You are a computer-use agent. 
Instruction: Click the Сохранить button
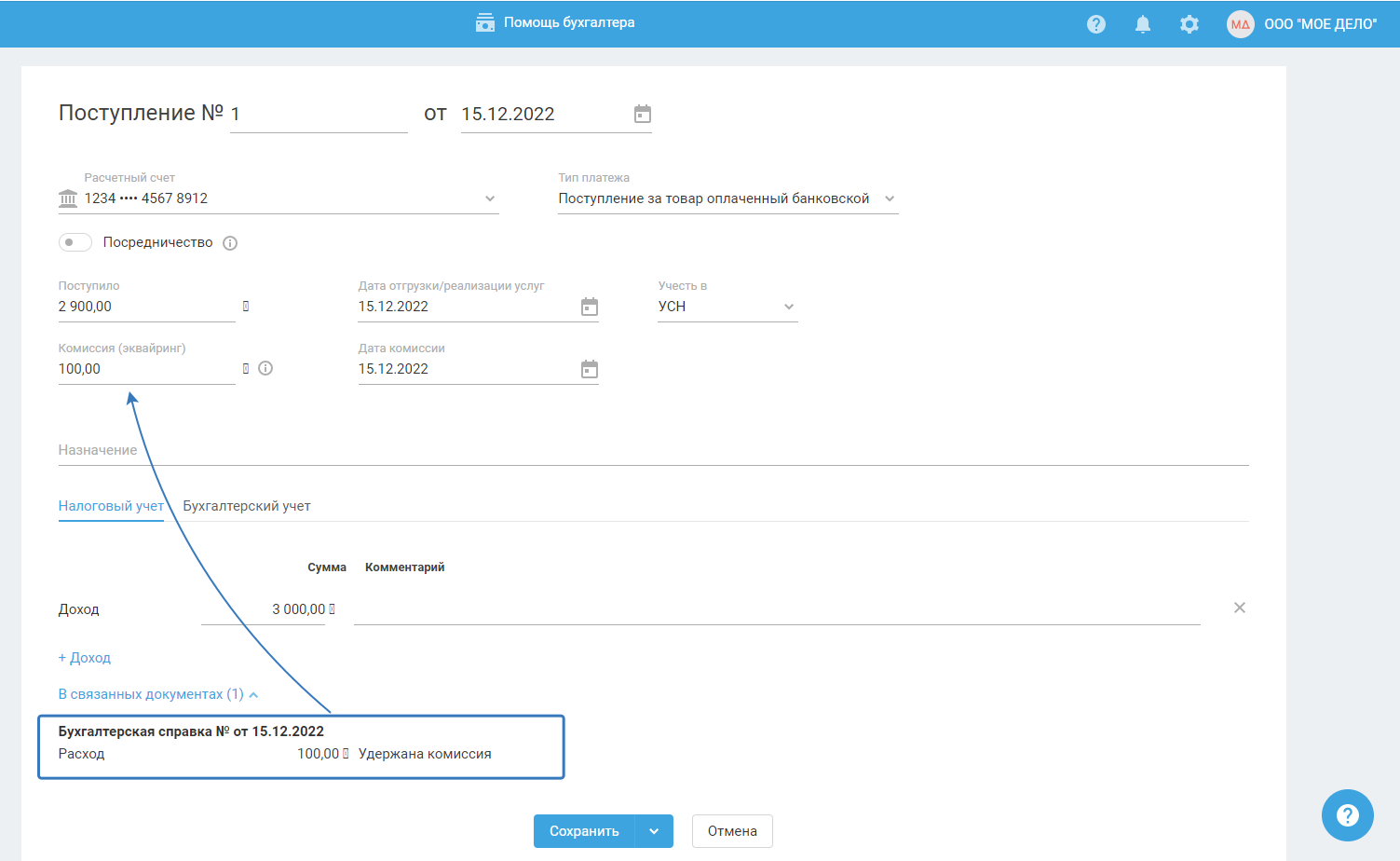pyautogui.click(x=584, y=831)
